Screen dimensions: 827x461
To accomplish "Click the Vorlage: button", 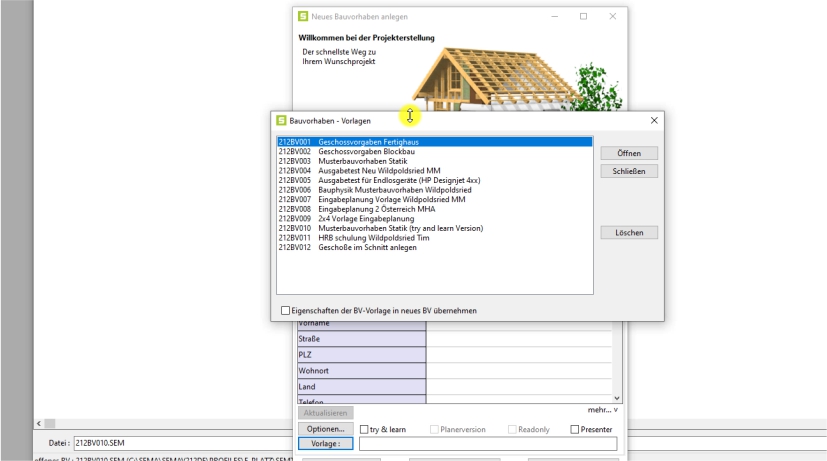I will [x=325, y=443].
